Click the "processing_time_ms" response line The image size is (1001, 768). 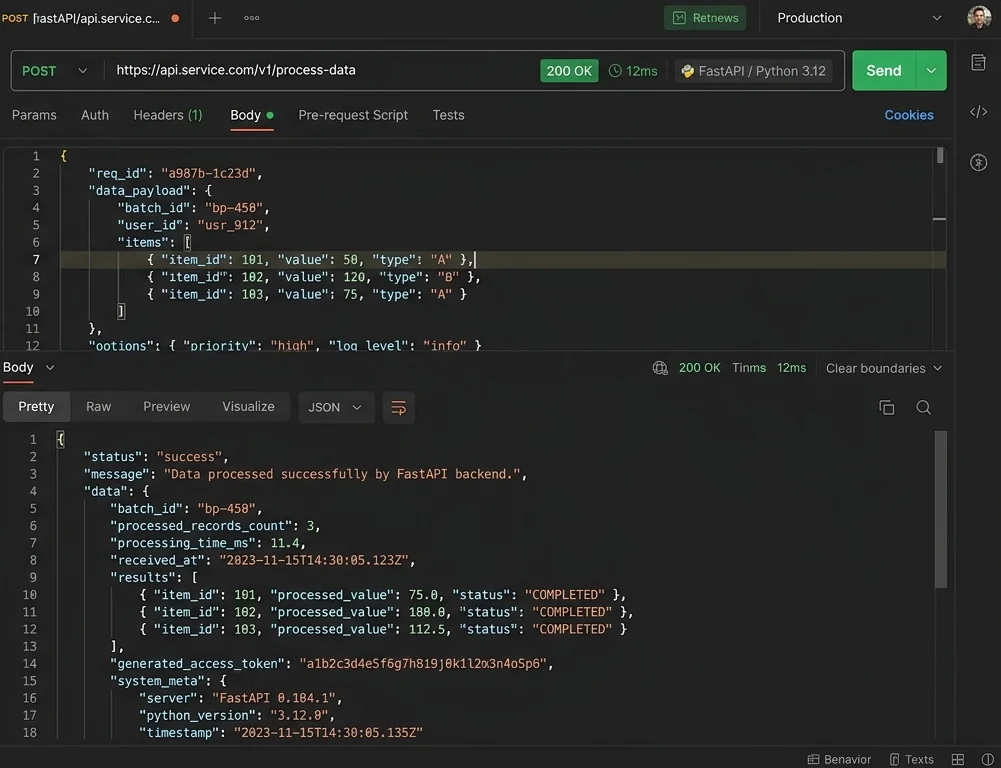[208, 543]
